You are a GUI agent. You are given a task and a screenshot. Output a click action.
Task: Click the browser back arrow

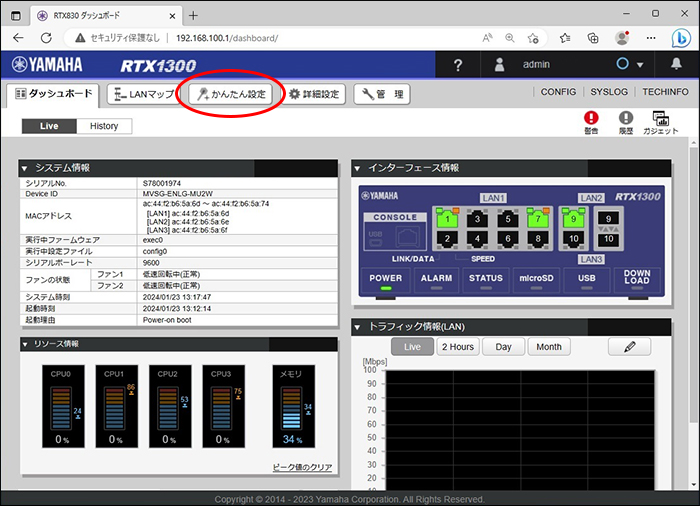(x=18, y=38)
